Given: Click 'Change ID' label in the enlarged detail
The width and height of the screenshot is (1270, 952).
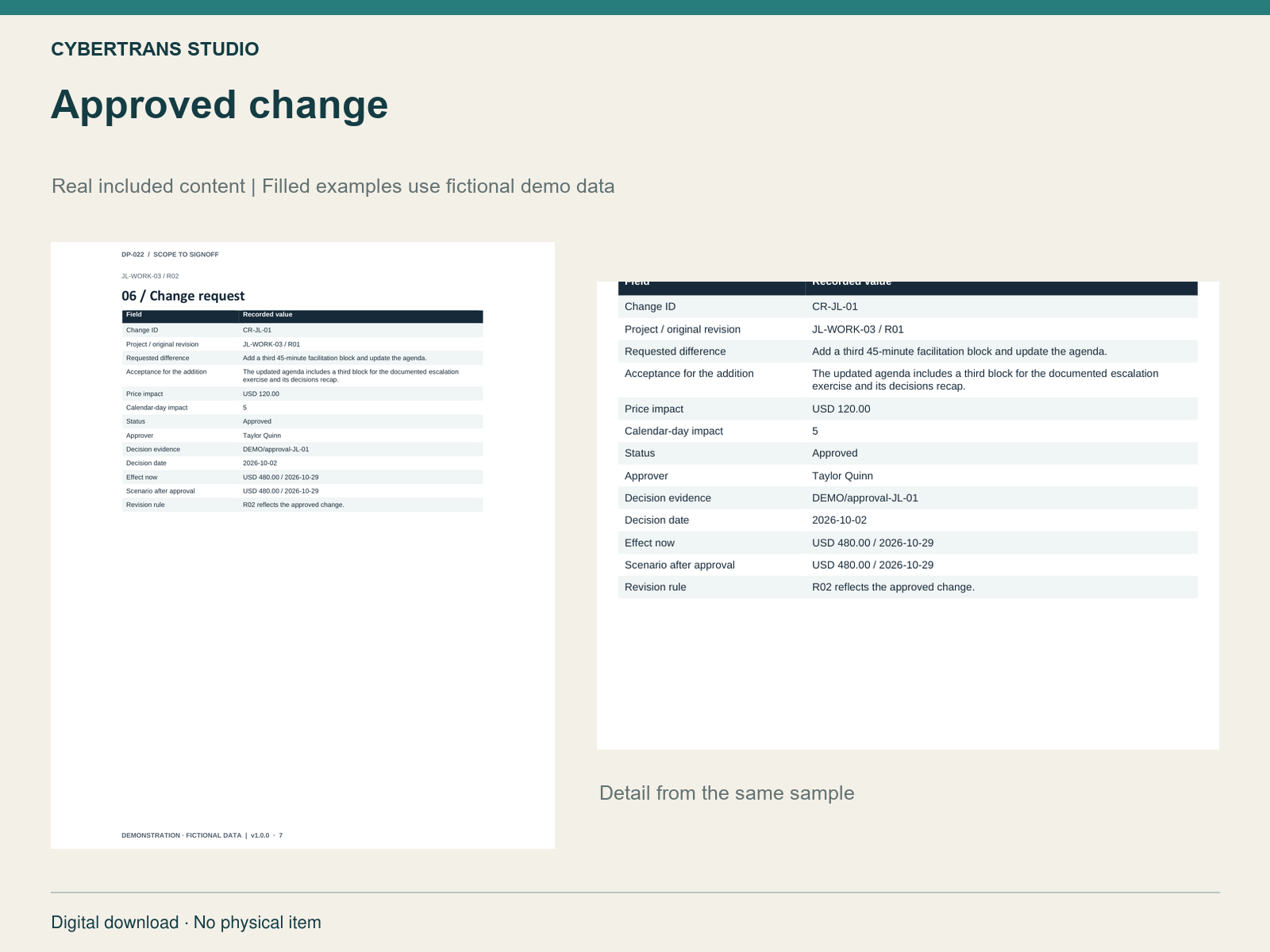Looking at the screenshot, I should point(650,307).
